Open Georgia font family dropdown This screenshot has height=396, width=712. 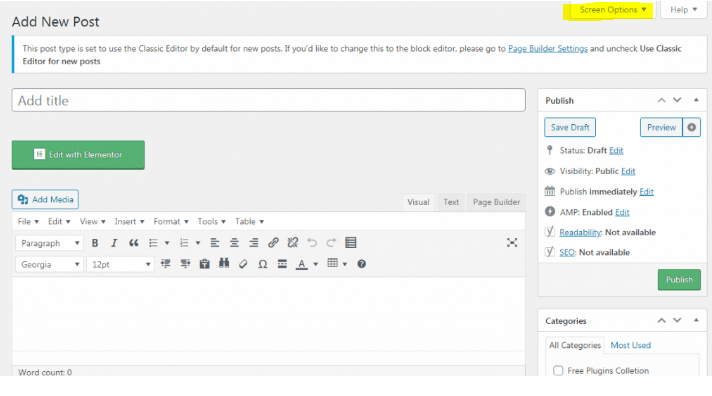[49, 264]
